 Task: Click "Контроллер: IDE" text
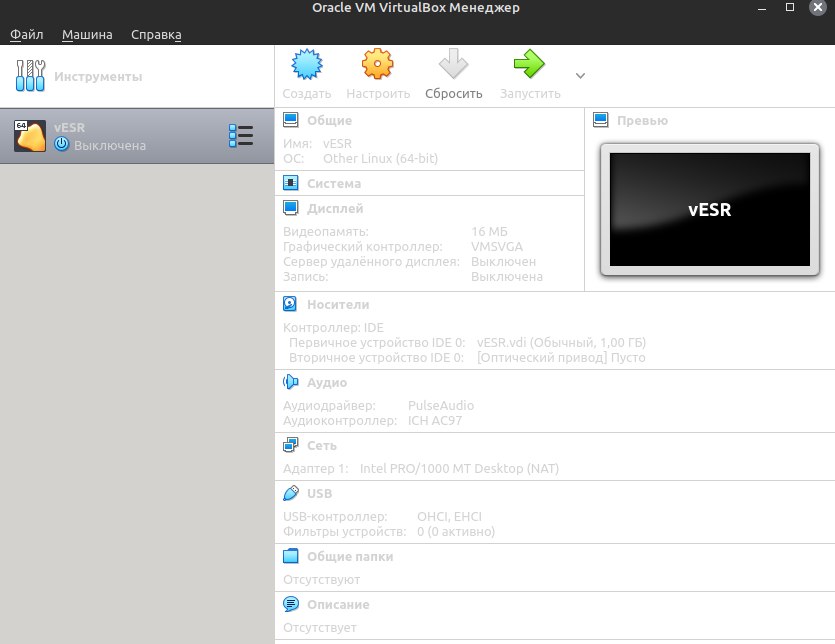333,328
